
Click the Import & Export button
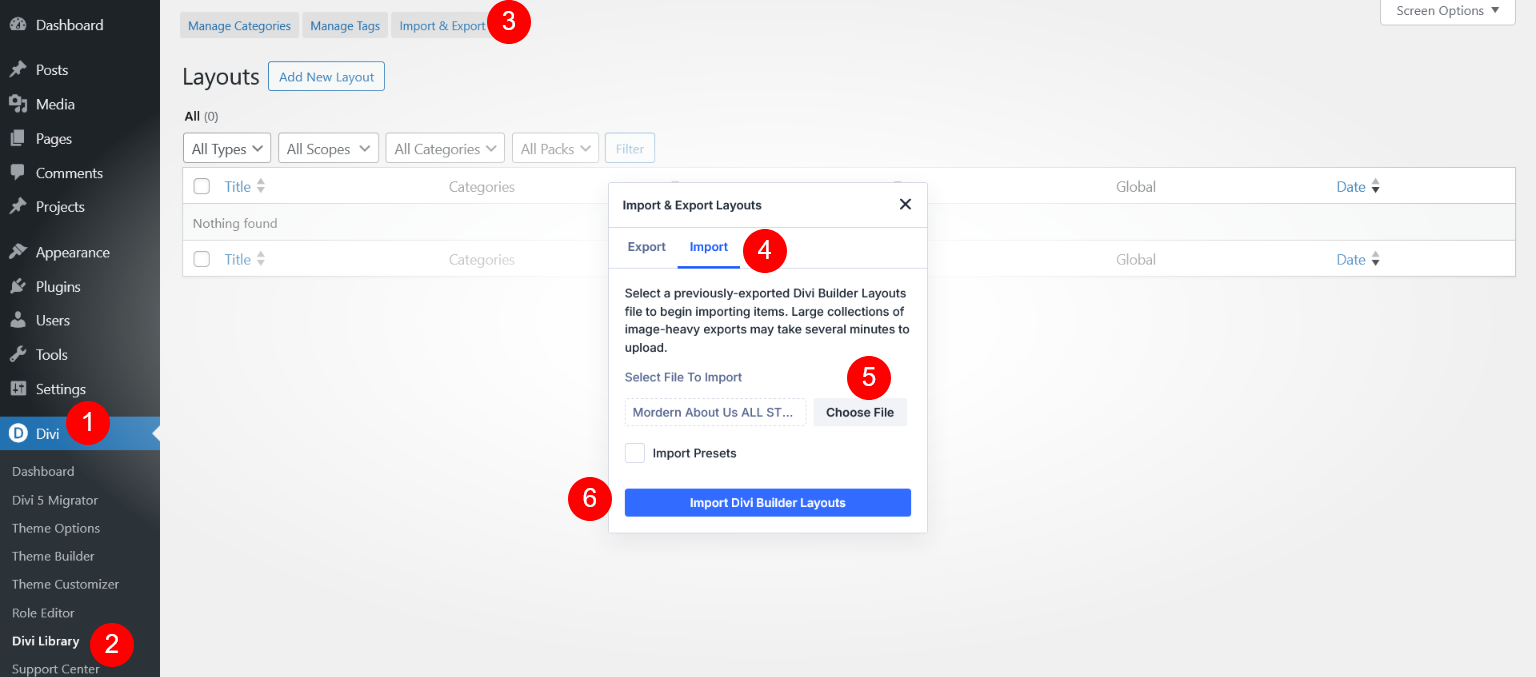tap(442, 26)
